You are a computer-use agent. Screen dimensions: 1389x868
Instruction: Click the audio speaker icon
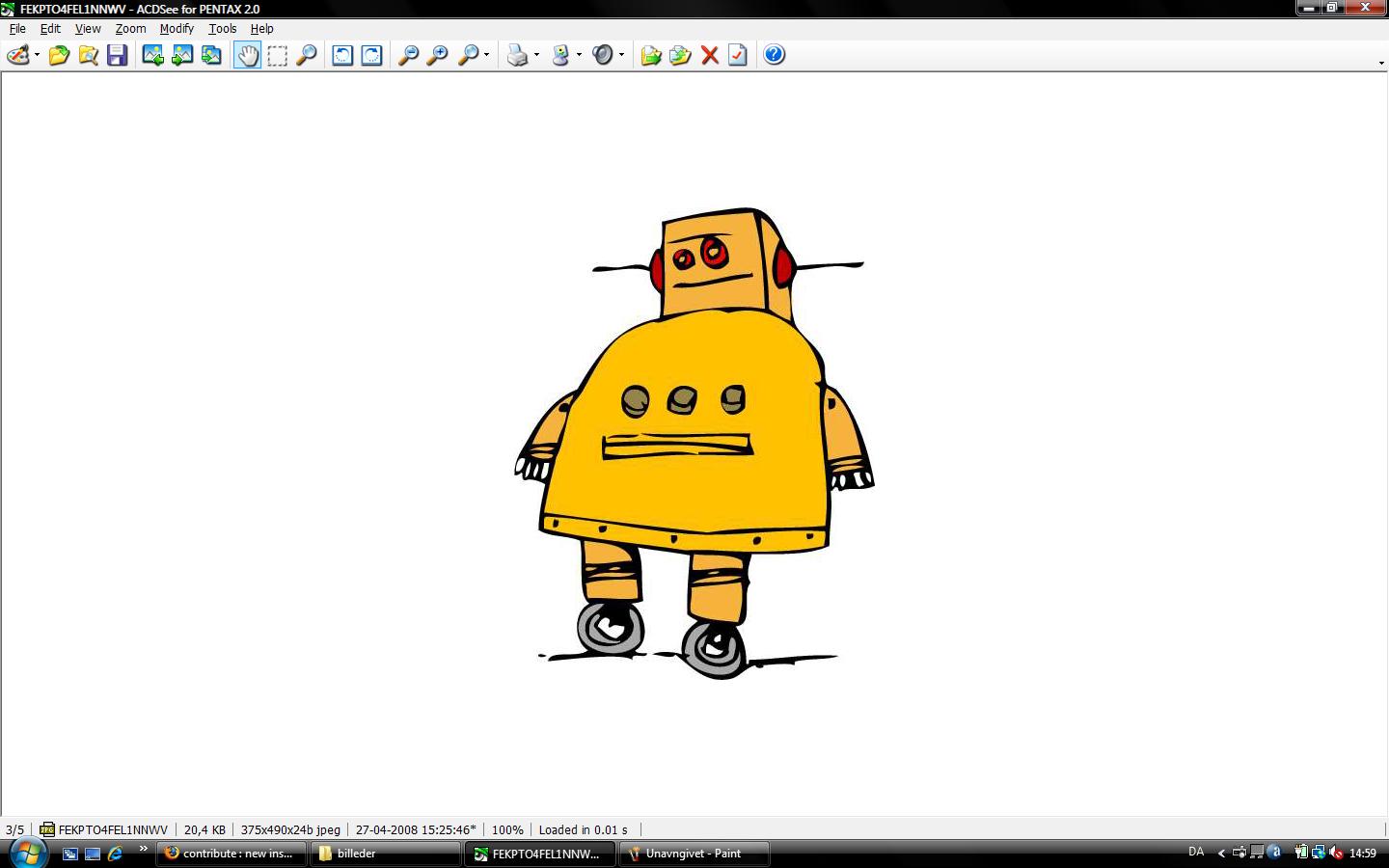pos(603,55)
